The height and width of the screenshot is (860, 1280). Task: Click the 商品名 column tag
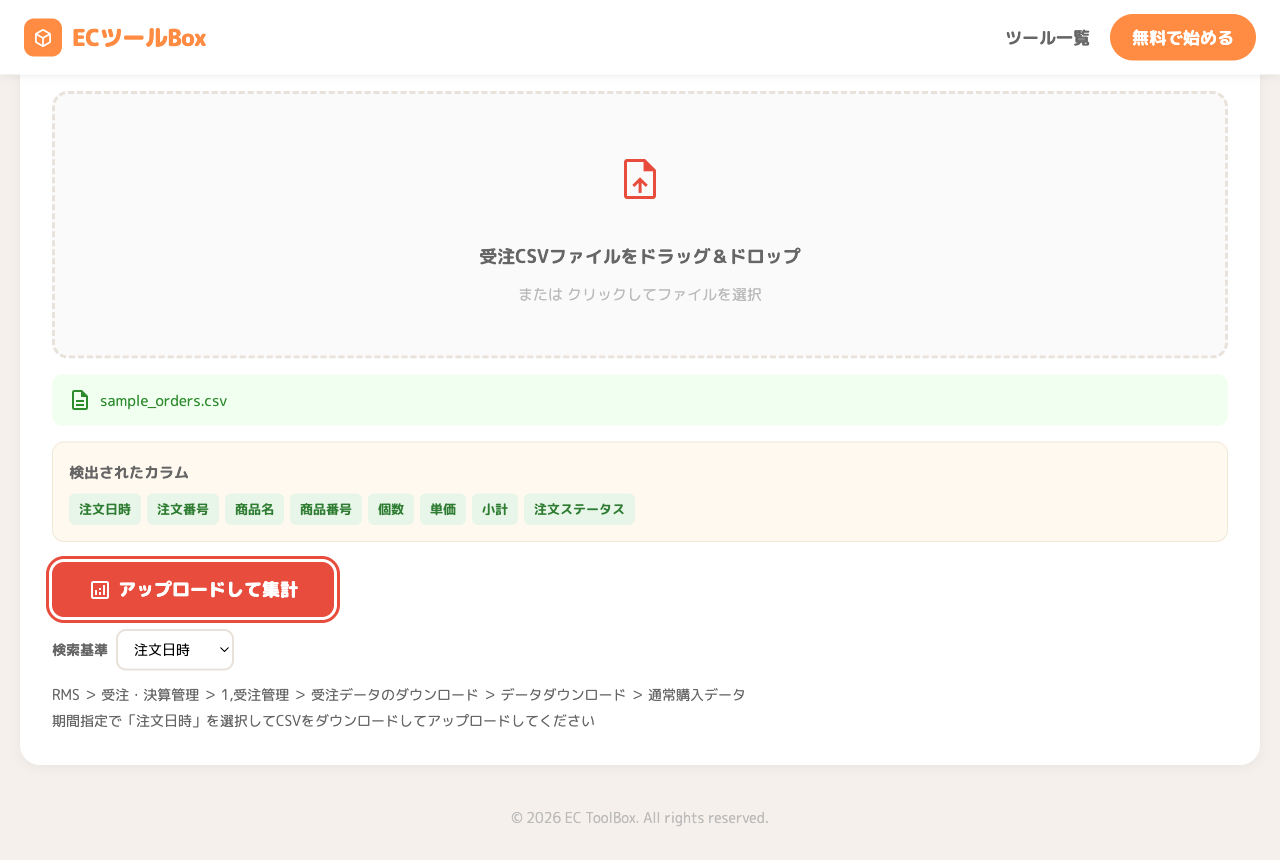tap(254, 509)
